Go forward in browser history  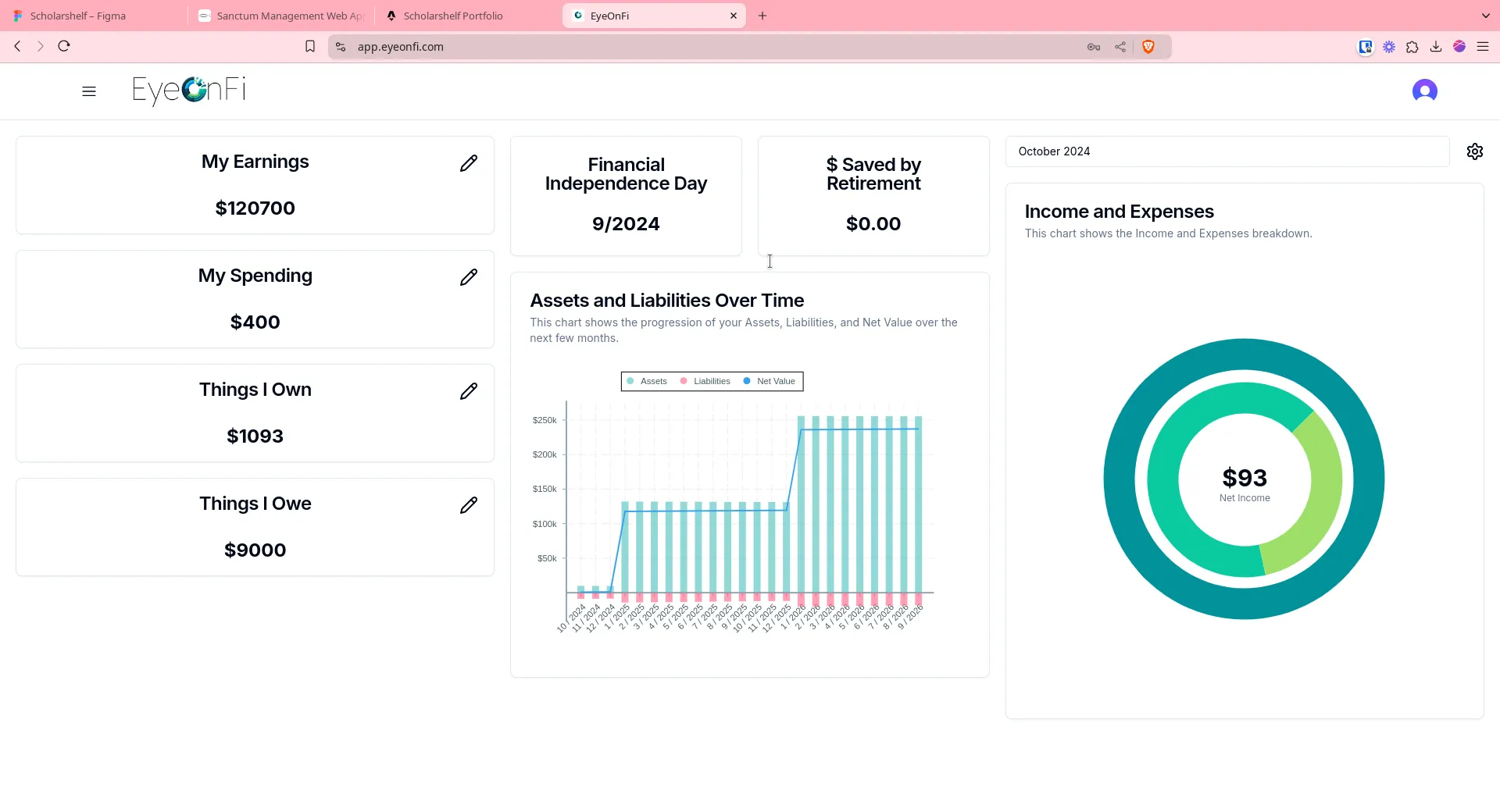(x=41, y=46)
